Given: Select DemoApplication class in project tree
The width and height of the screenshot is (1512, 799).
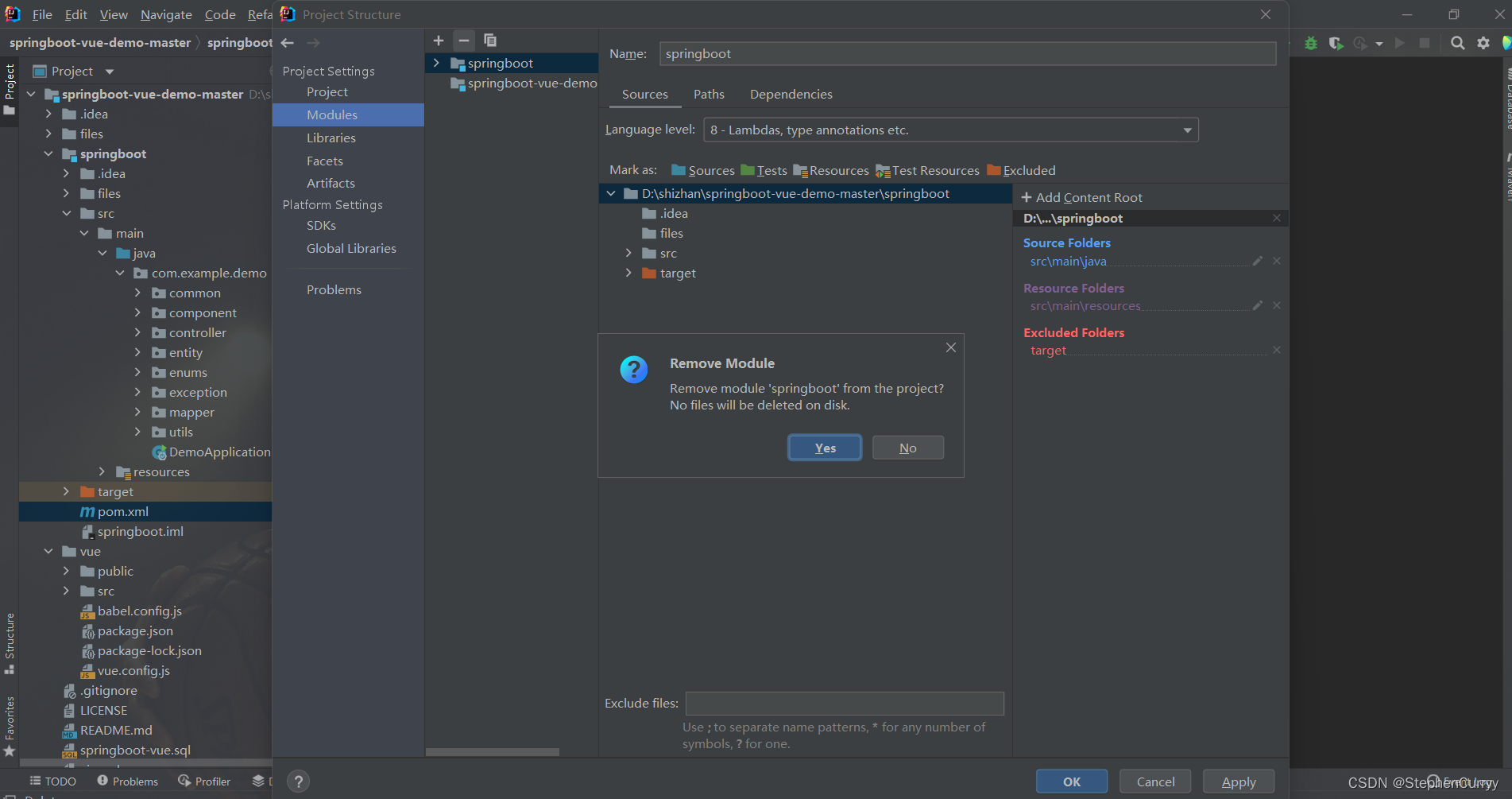Looking at the screenshot, I should [211, 452].
